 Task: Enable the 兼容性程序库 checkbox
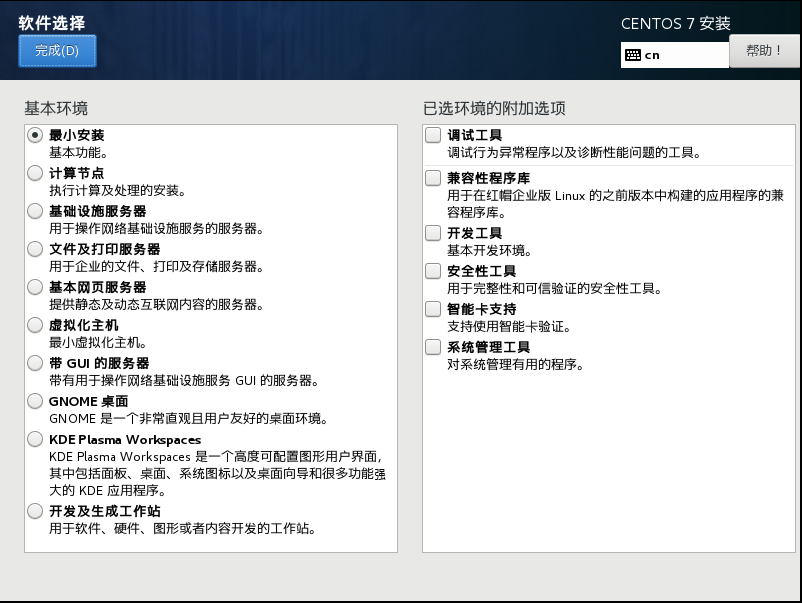[x=433, y=178]
